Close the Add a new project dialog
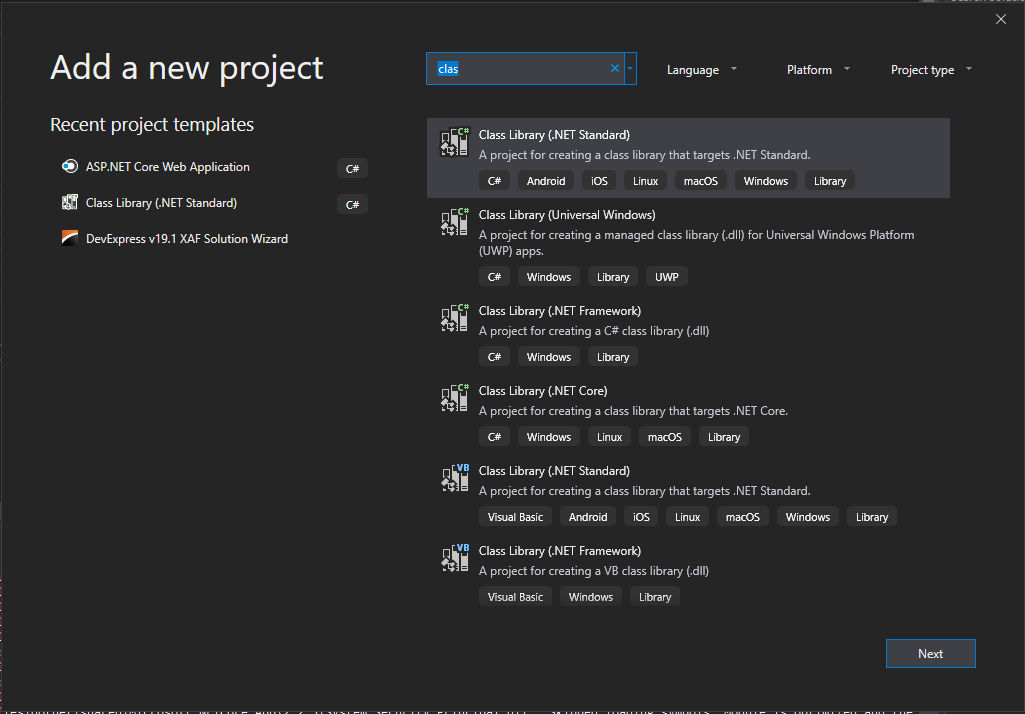Image resolution: width=1025 pixels, height=714 pixels. point(1001,19)
